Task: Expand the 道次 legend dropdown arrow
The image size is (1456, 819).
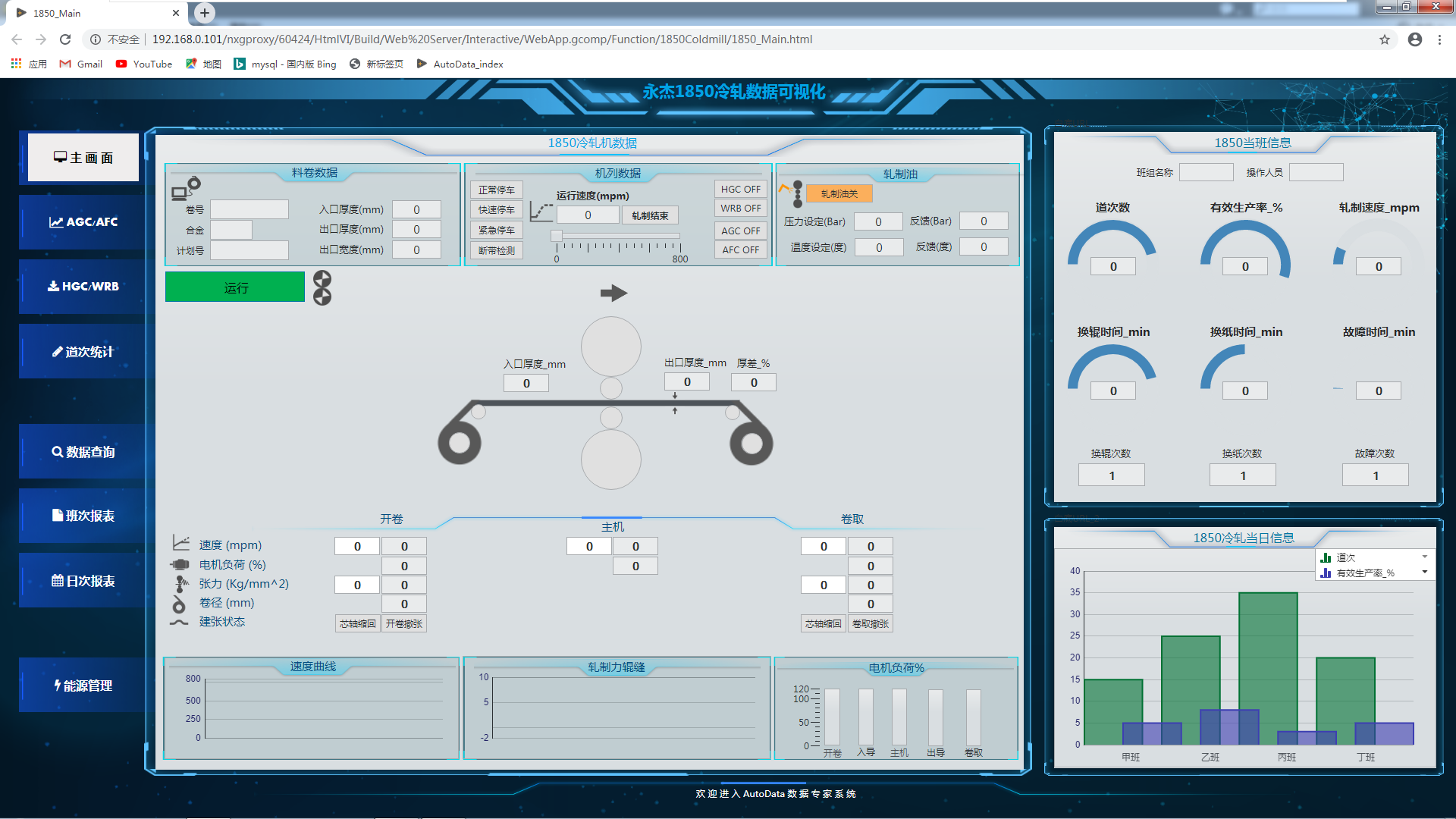Action: pos(1425,557)
